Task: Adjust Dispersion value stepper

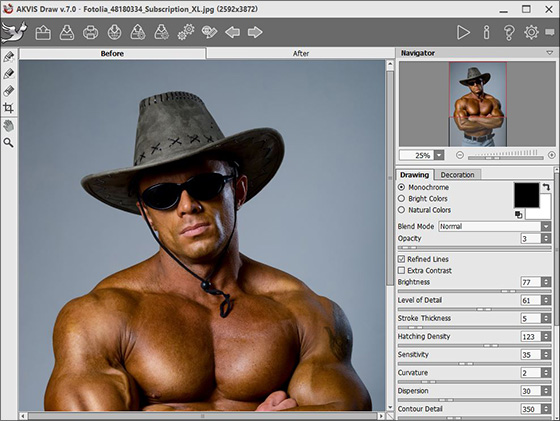Action: click(x=546, y=391)
